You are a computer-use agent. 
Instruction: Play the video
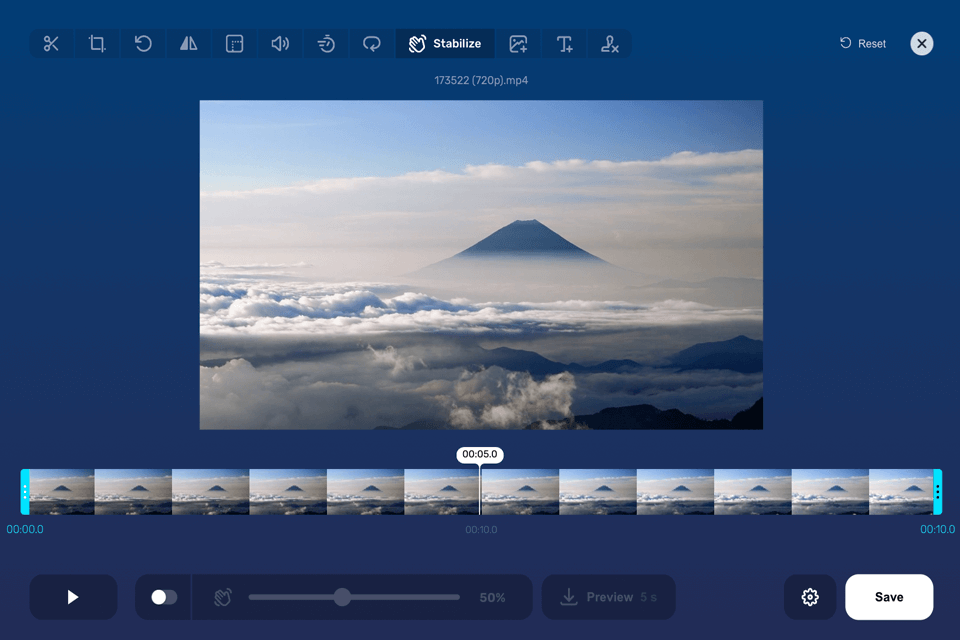click(x=73, y=597)
